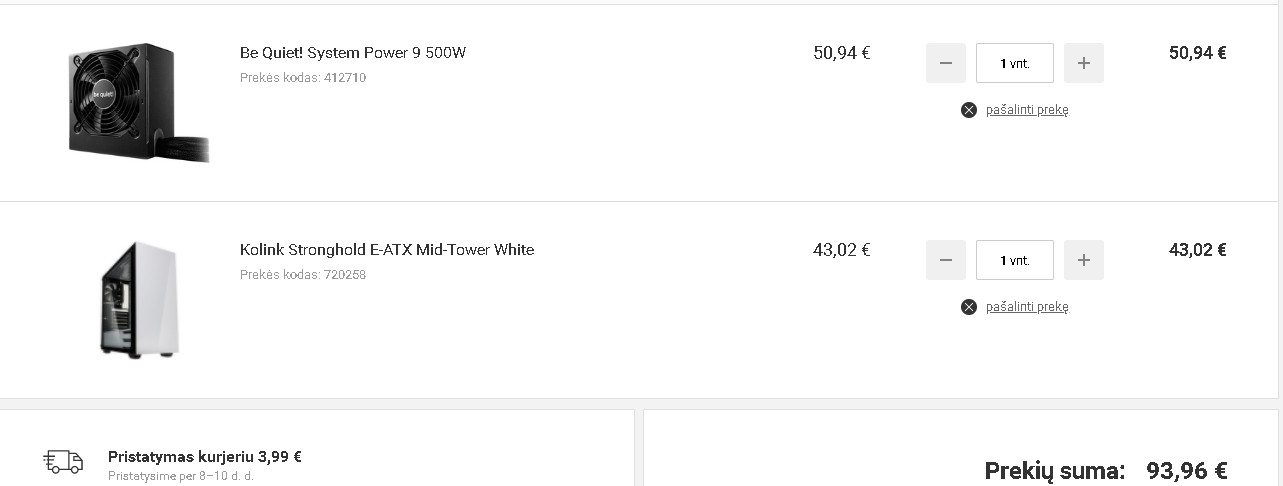The height and width of the screenshot is (486, 1283).
Task: Decrease quantity of Be Quiet! System Power 9
Action: [946, 63]
